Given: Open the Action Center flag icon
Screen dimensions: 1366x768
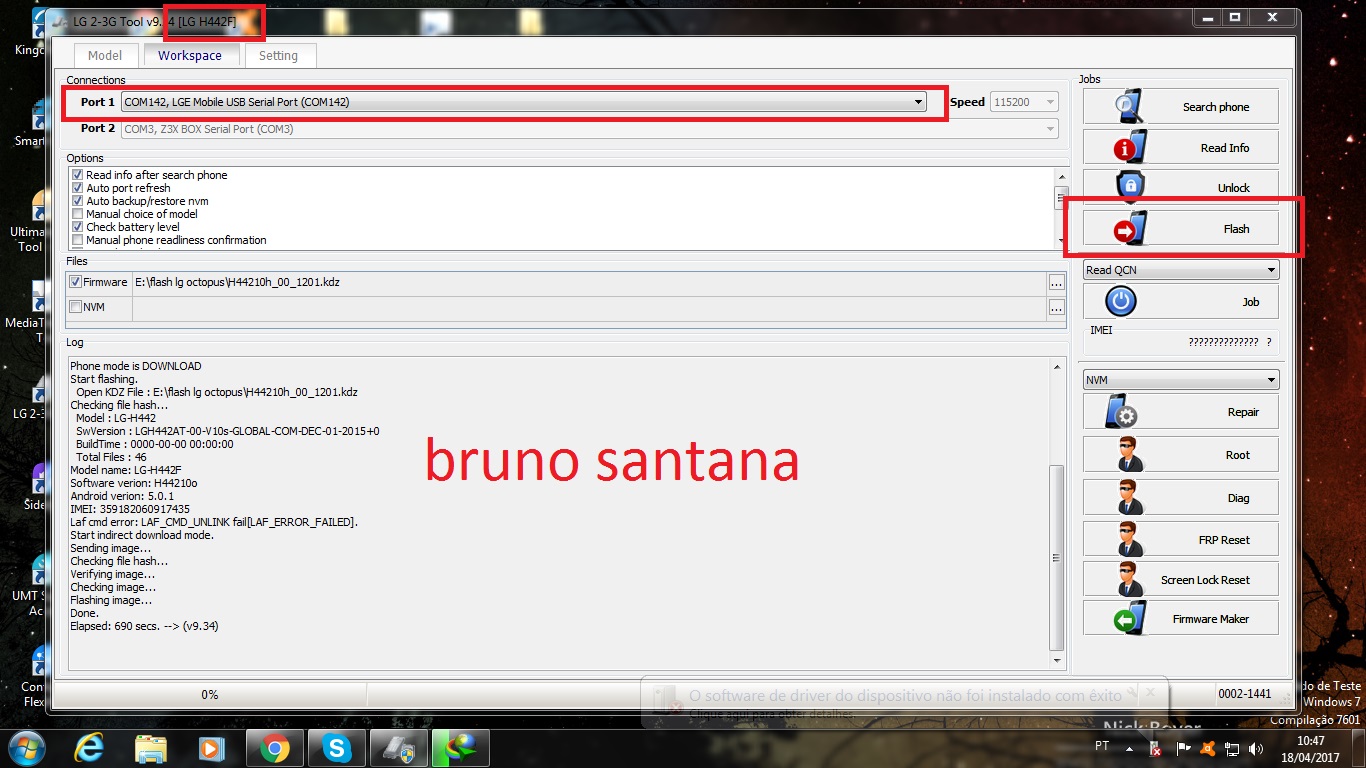Looking at the screenshot, I should coord(1182,748).
